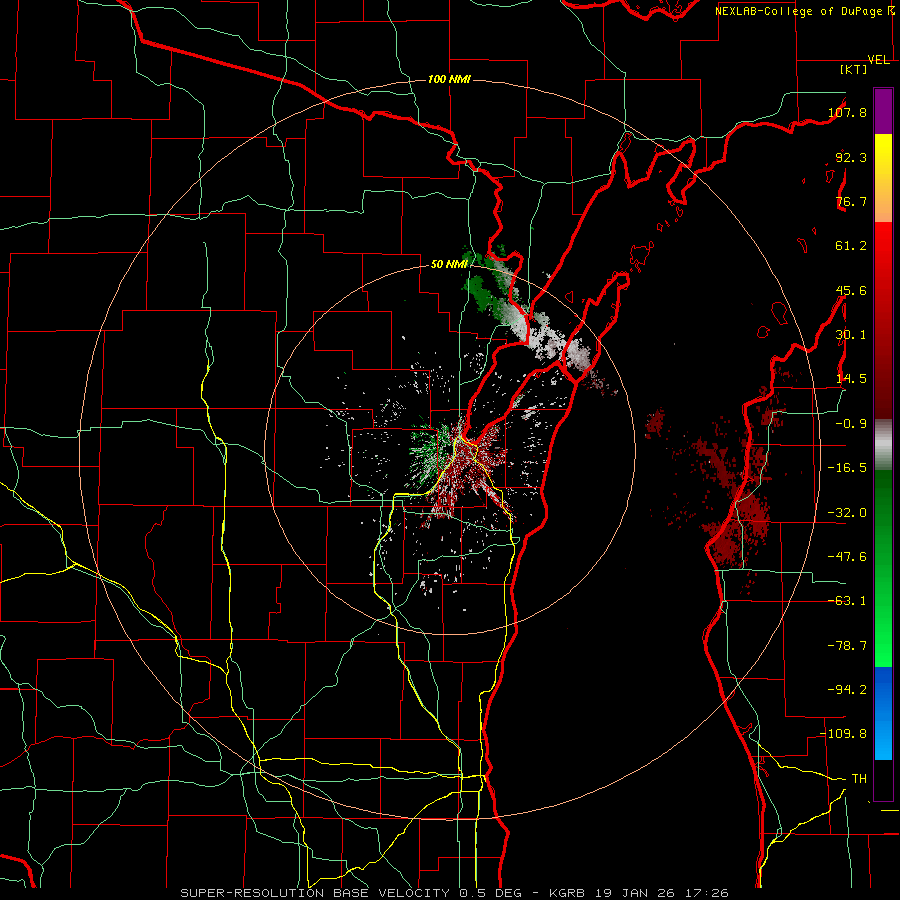Pick the blue segment of velocity color bar
This screenshot has width=900, height=900.
883,713
